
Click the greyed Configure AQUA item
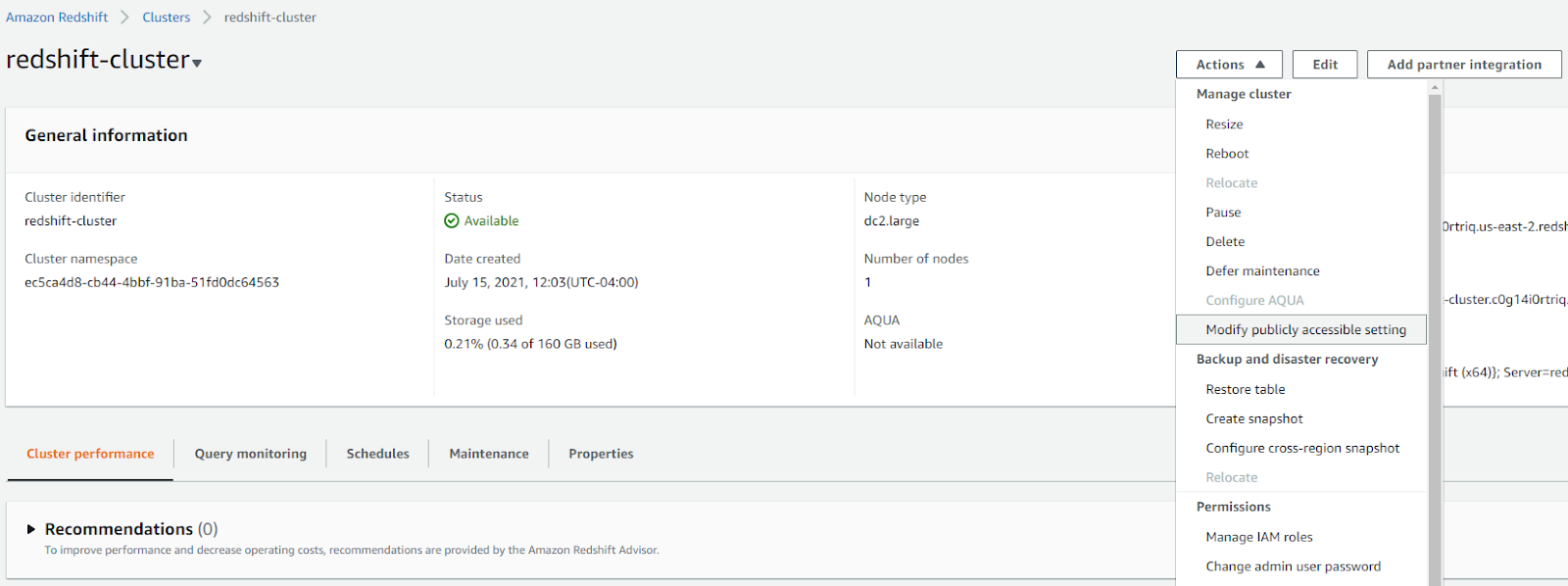pos(1301,301)
